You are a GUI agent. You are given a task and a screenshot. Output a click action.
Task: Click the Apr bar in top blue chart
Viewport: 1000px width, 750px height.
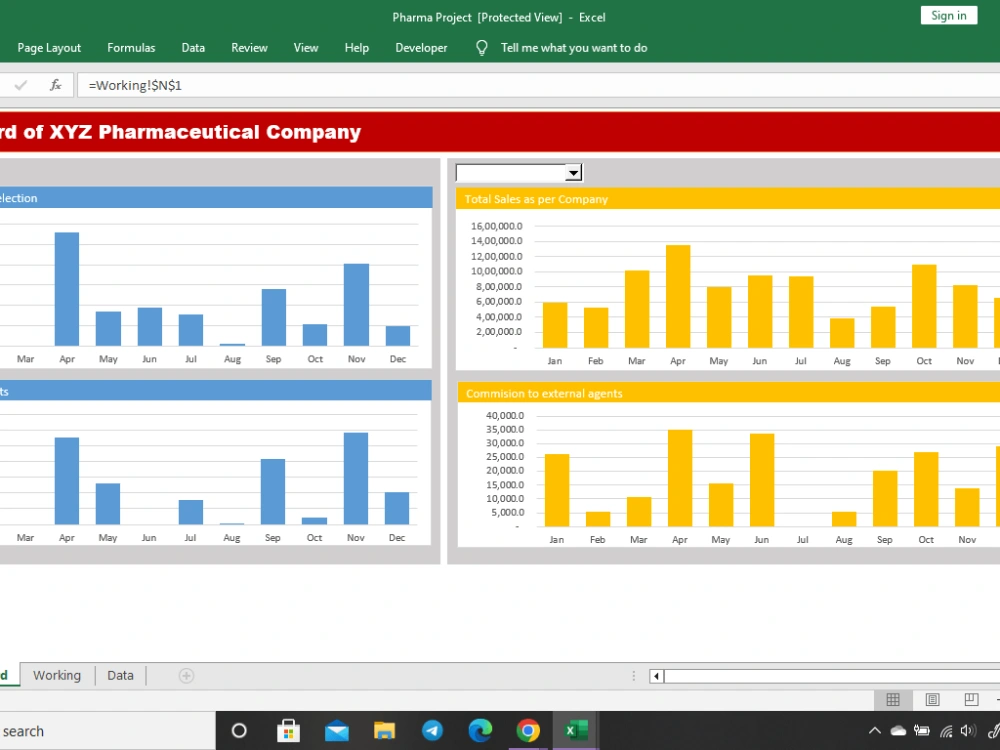[x=67, y=289]
